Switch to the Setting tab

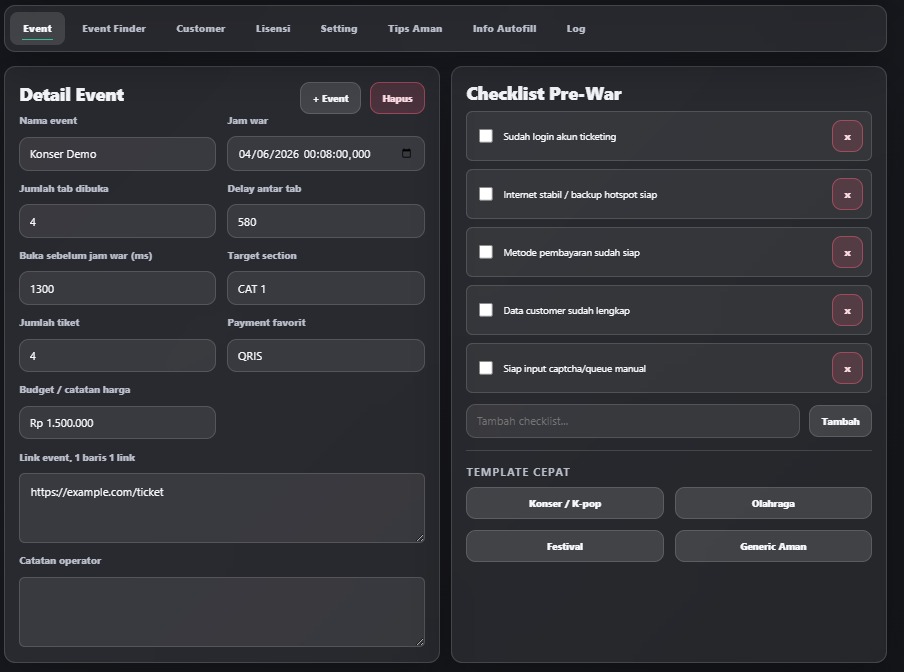(338, 28)
